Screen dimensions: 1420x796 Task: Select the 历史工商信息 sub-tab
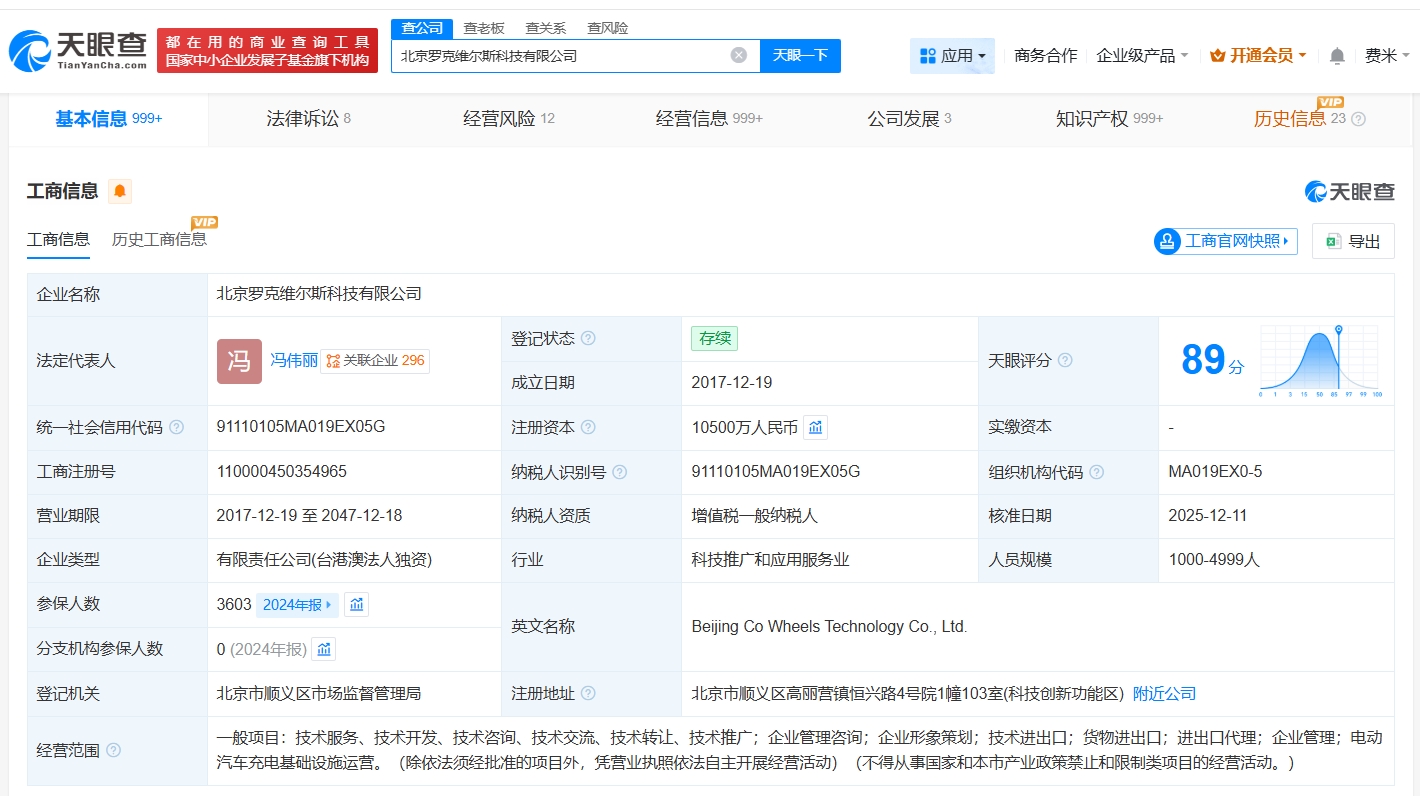pyautogui.click(x=159, y=239)
